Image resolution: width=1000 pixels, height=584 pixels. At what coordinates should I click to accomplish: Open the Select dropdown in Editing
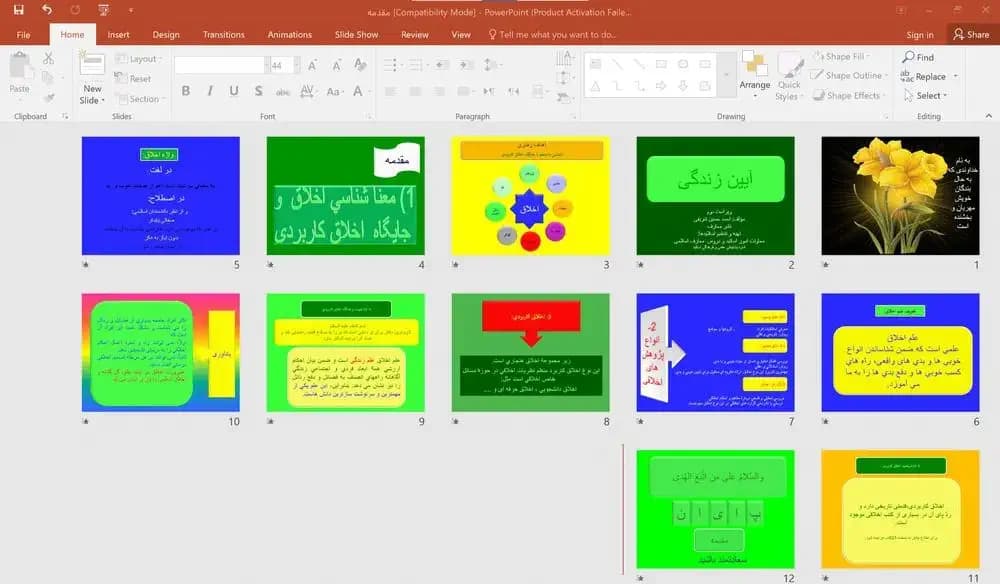pyautogui.click(x=926, y=96)
